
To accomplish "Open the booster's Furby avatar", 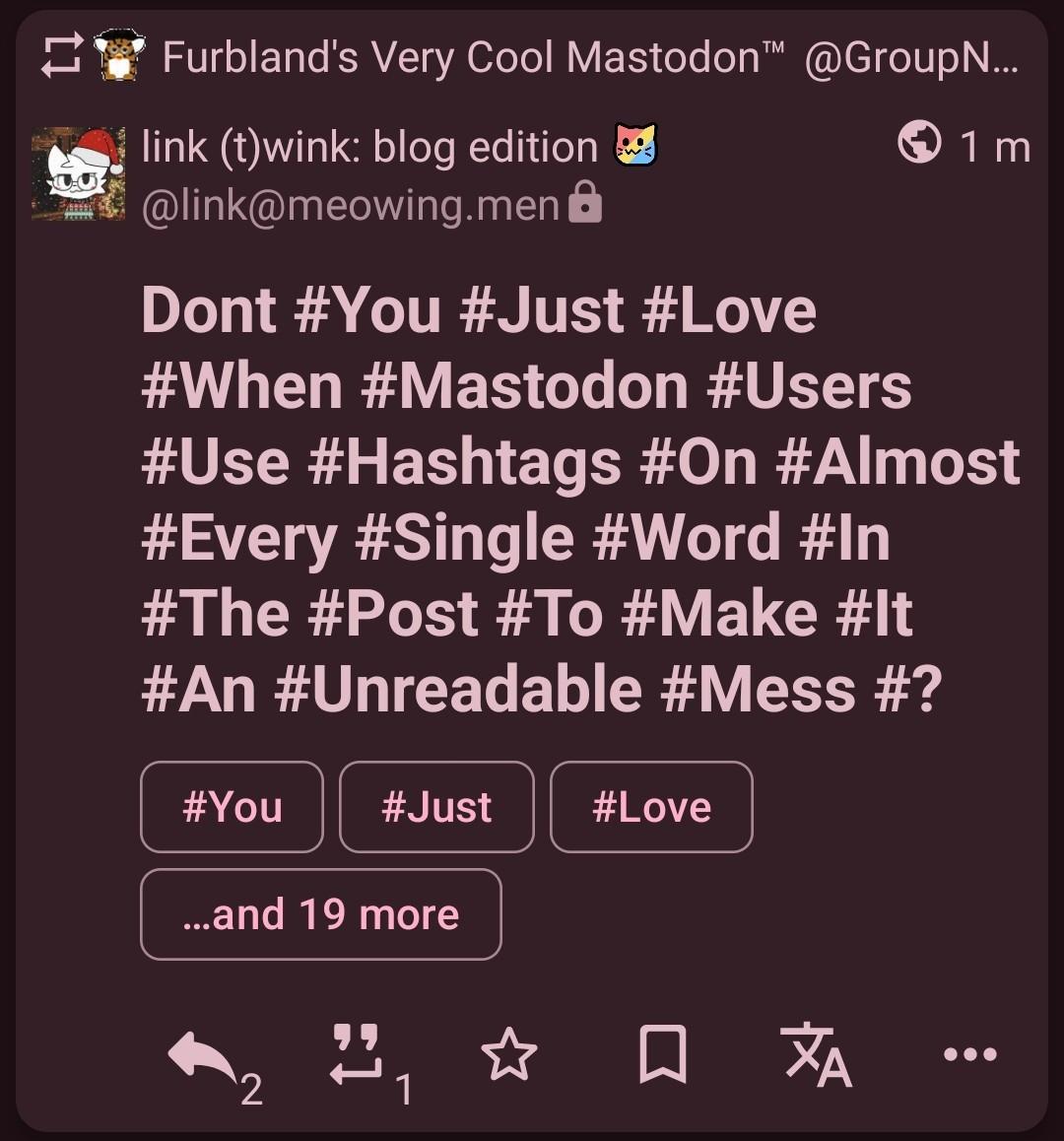I will point(119,55).
